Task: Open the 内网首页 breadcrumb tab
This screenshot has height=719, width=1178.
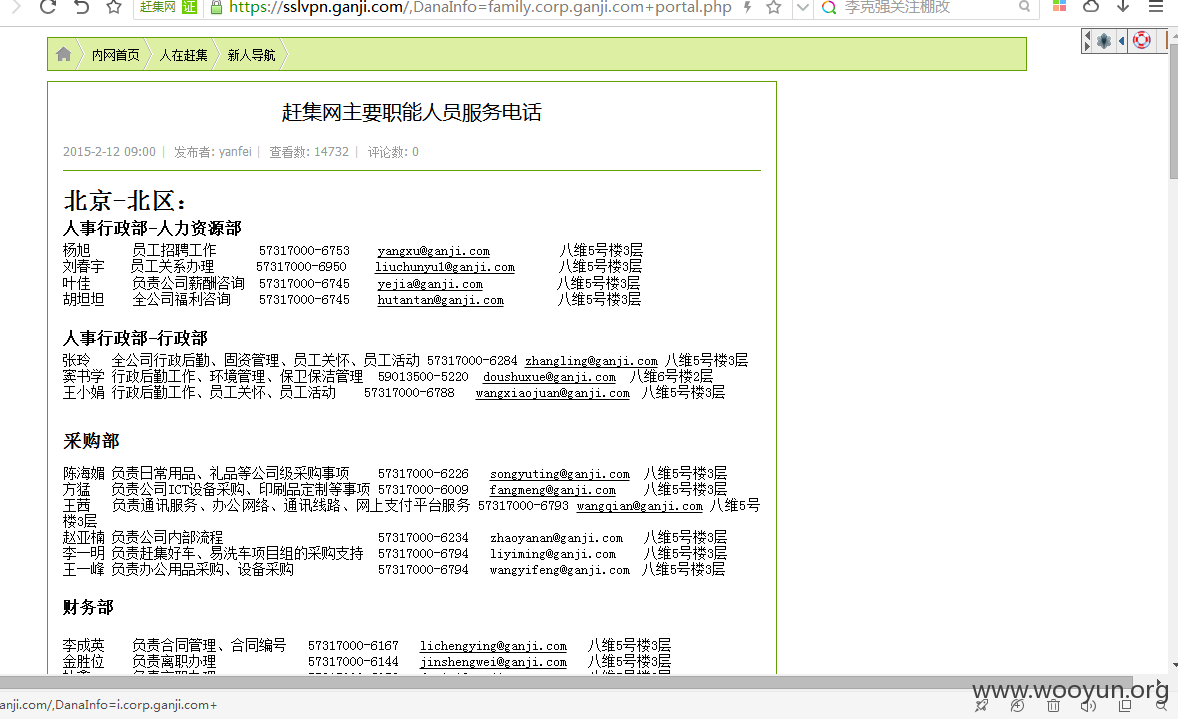Action: tap(116, 55)
